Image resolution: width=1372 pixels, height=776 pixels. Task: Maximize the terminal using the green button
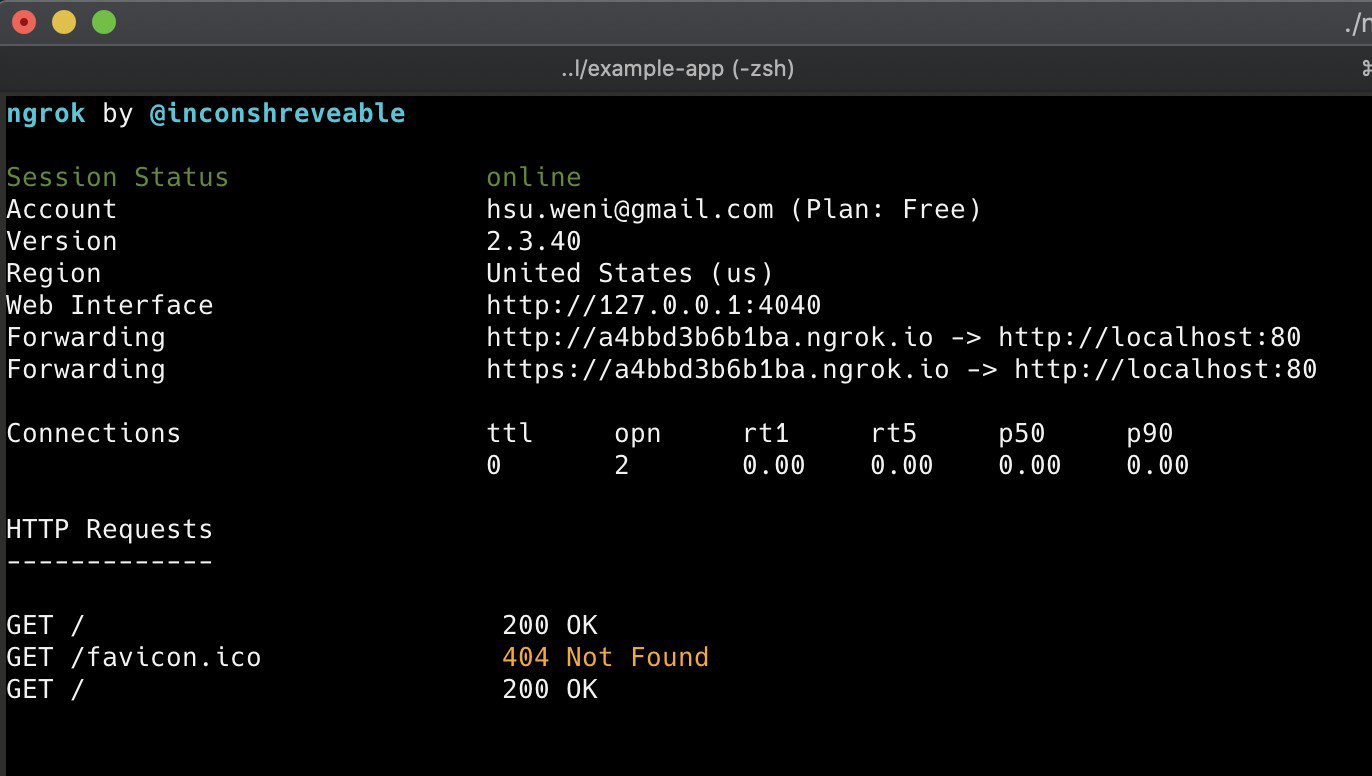104,22
